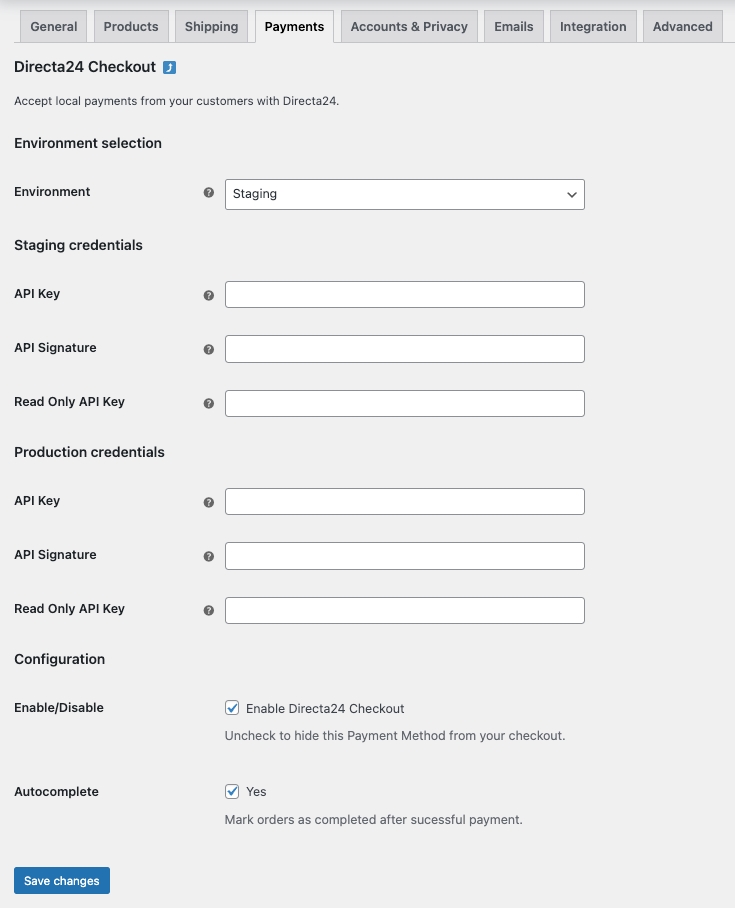Focus the Staging API Key field
The image size is (735, 908).
pos(404,295)
